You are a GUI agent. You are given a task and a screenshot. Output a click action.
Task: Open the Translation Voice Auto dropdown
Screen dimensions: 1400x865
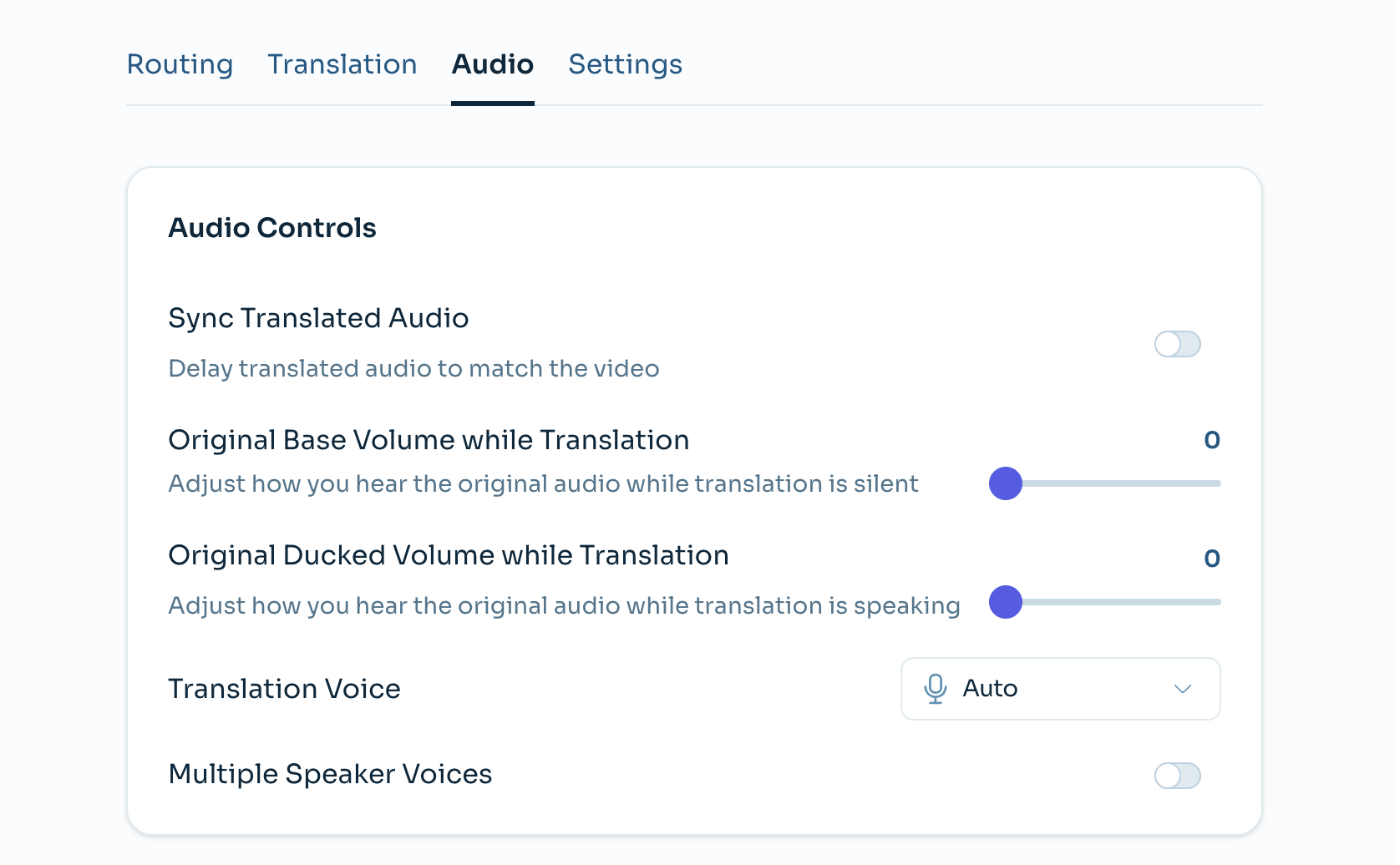pos(1059,689)
